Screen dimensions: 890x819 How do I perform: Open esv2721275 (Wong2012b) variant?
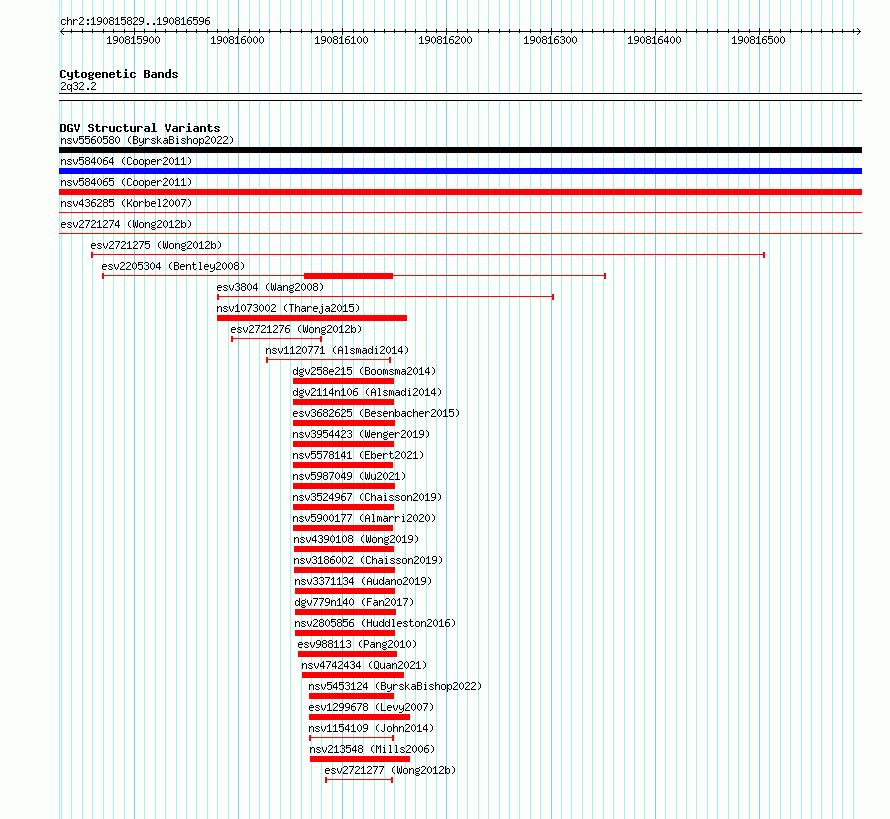[156, 245]
